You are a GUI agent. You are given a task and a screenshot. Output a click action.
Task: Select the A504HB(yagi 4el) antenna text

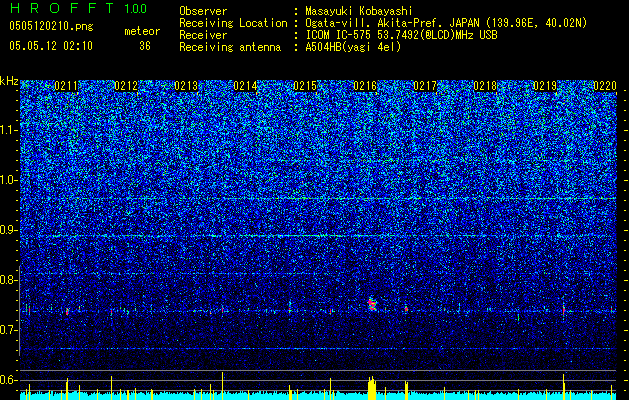tap(353, 47)
